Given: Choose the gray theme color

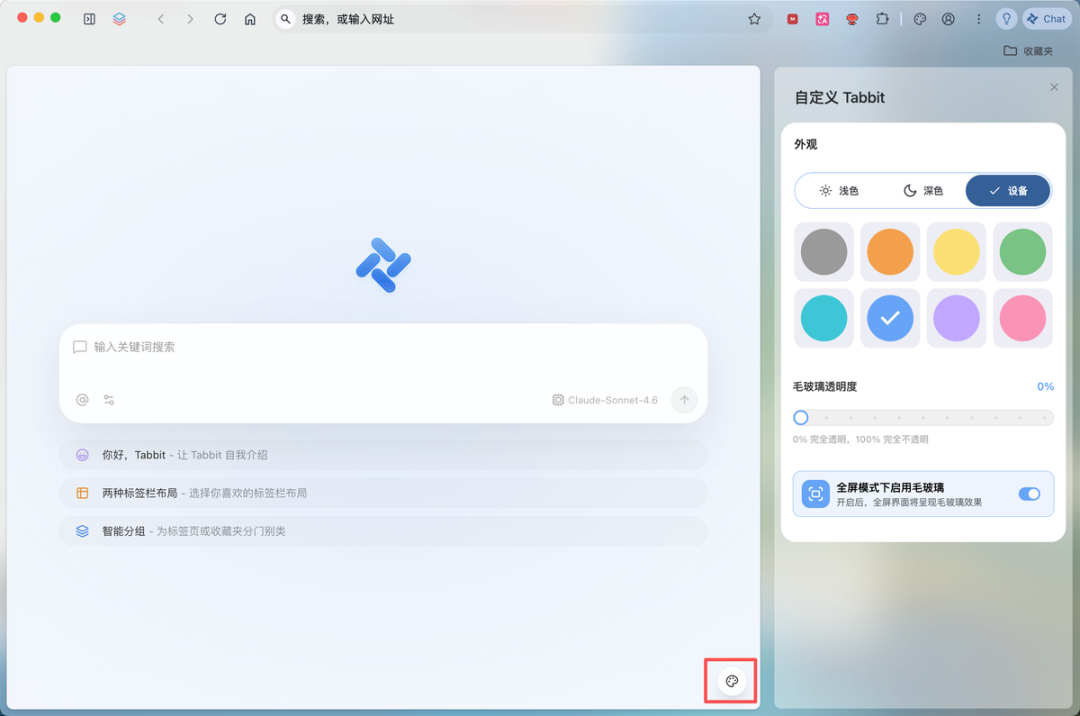Looking at the screenshot, I should pos(824,252).
